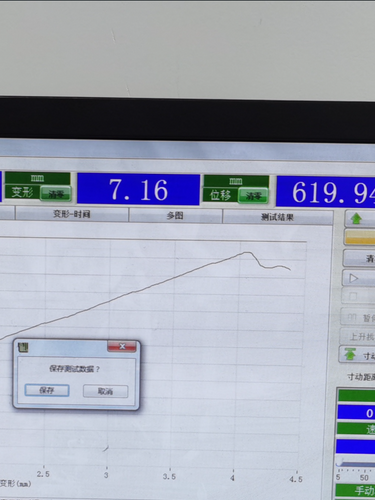Zero the deformation with 变形 清零 button

(56, 194)
